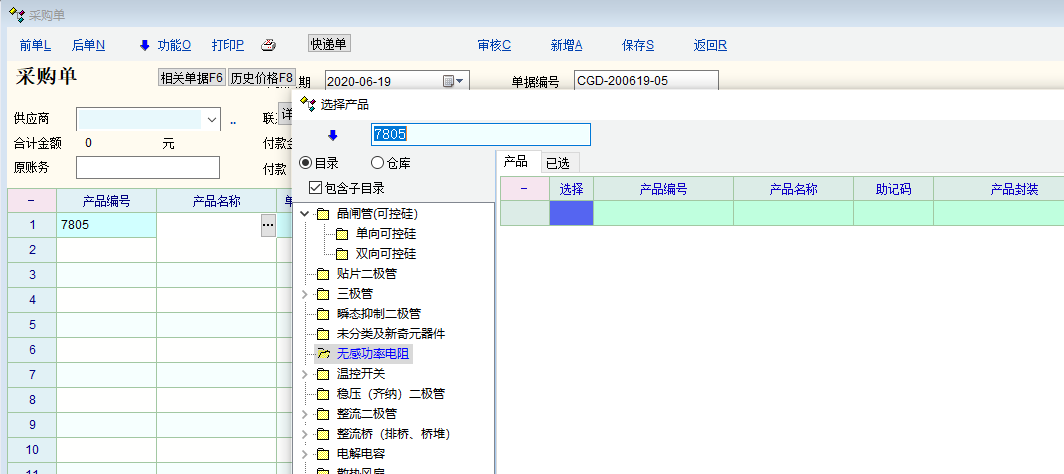Switch to the 已选 tab
The height and width of the screenshot is (474, 1064).
click(x=557, y=162)
